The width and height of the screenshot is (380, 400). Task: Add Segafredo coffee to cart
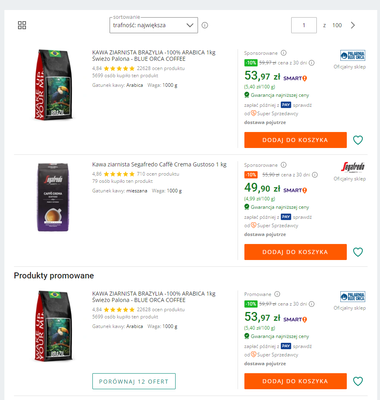tap(295, 252)
